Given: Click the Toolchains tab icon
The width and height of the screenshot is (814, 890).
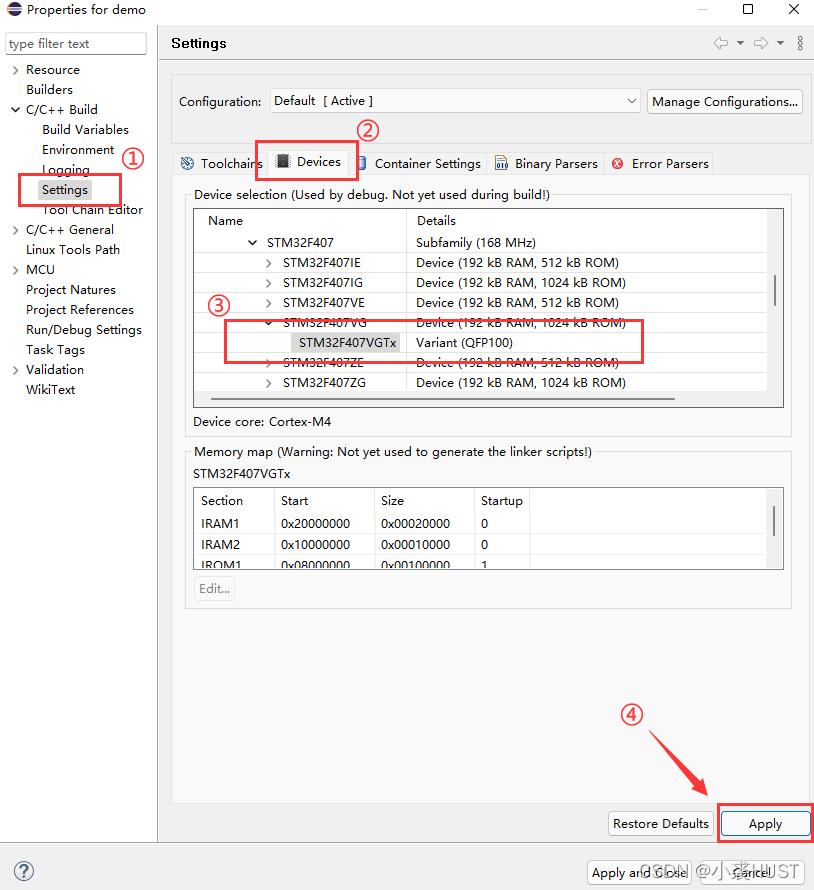Looking at the screenshot, I should [x=187, y=163].
